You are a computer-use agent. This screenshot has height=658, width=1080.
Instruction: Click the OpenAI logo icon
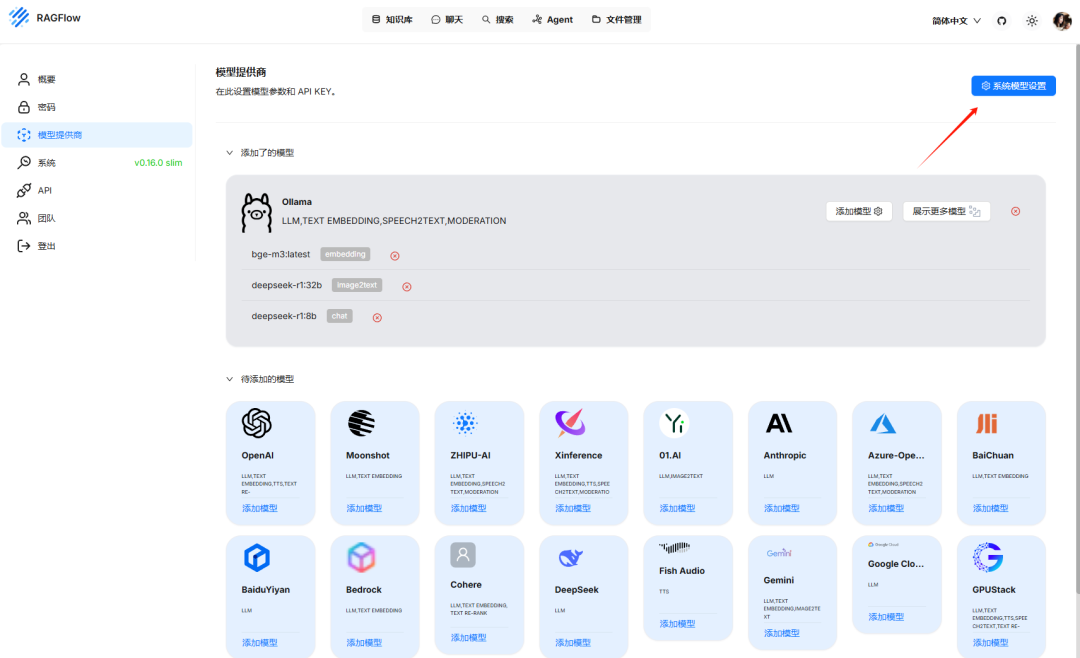click(257, 423)
